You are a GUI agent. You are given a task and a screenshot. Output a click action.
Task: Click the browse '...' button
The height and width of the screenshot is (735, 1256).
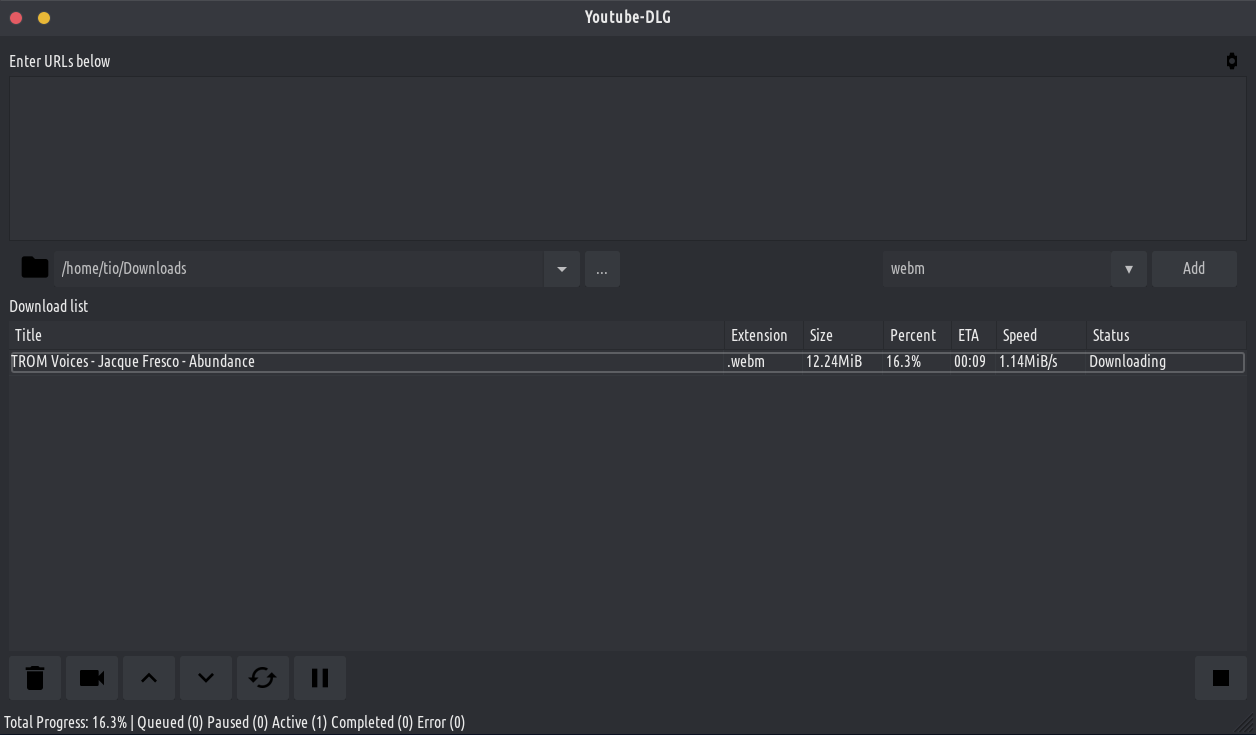click(602, 269)
